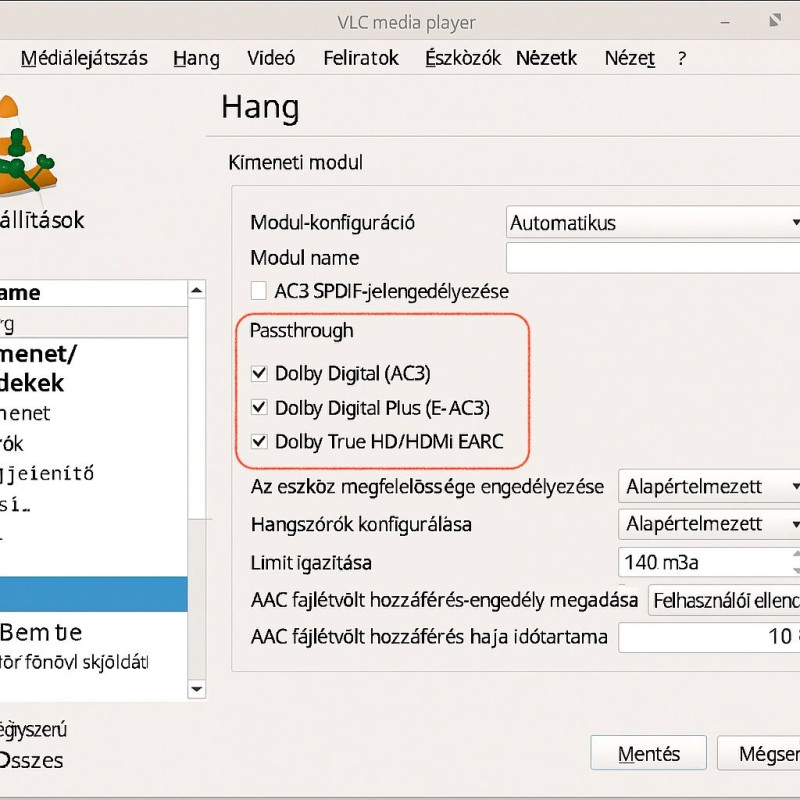Toggle the AC3 SPDIF-jelengedélyezése checkbox
800x800 pixels.
point(258,292)
